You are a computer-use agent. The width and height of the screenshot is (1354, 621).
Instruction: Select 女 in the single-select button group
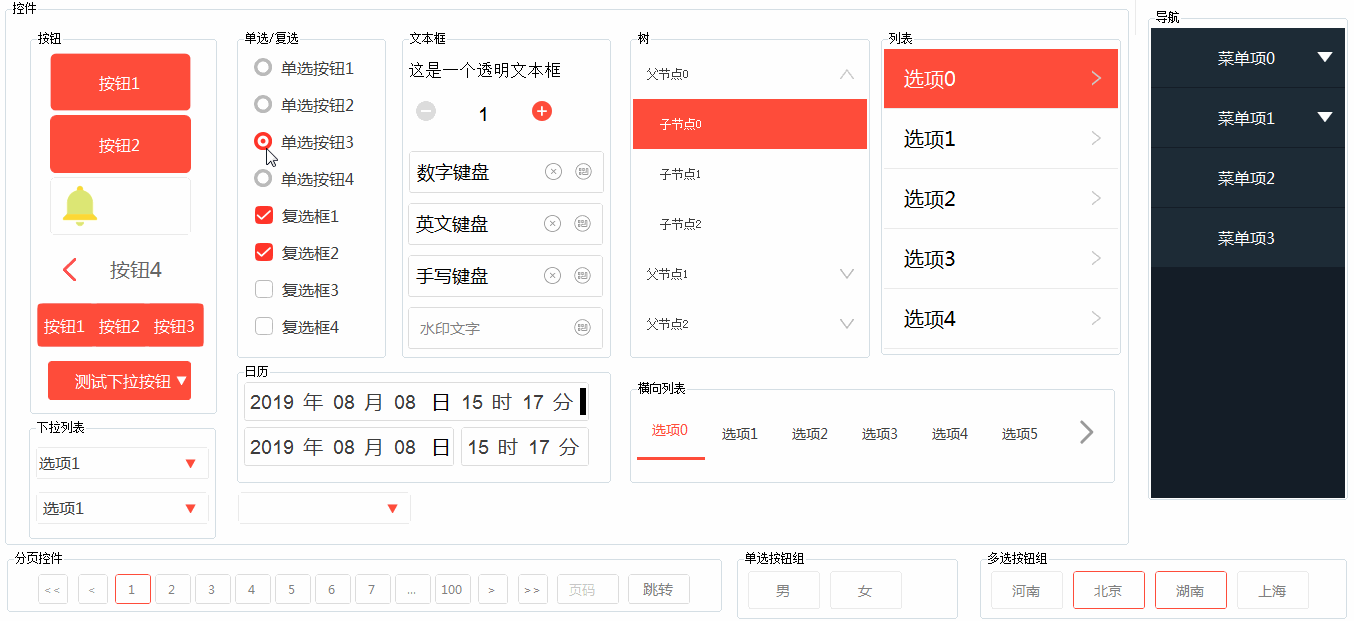pos(865,589)
